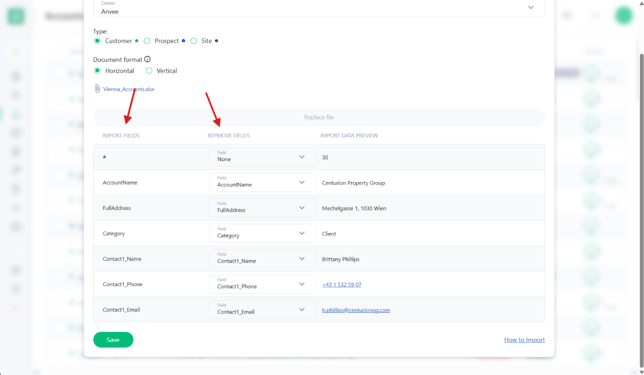Open field dropdown for # row
This screenshot has height=375, width=644.
click(262, 157)
